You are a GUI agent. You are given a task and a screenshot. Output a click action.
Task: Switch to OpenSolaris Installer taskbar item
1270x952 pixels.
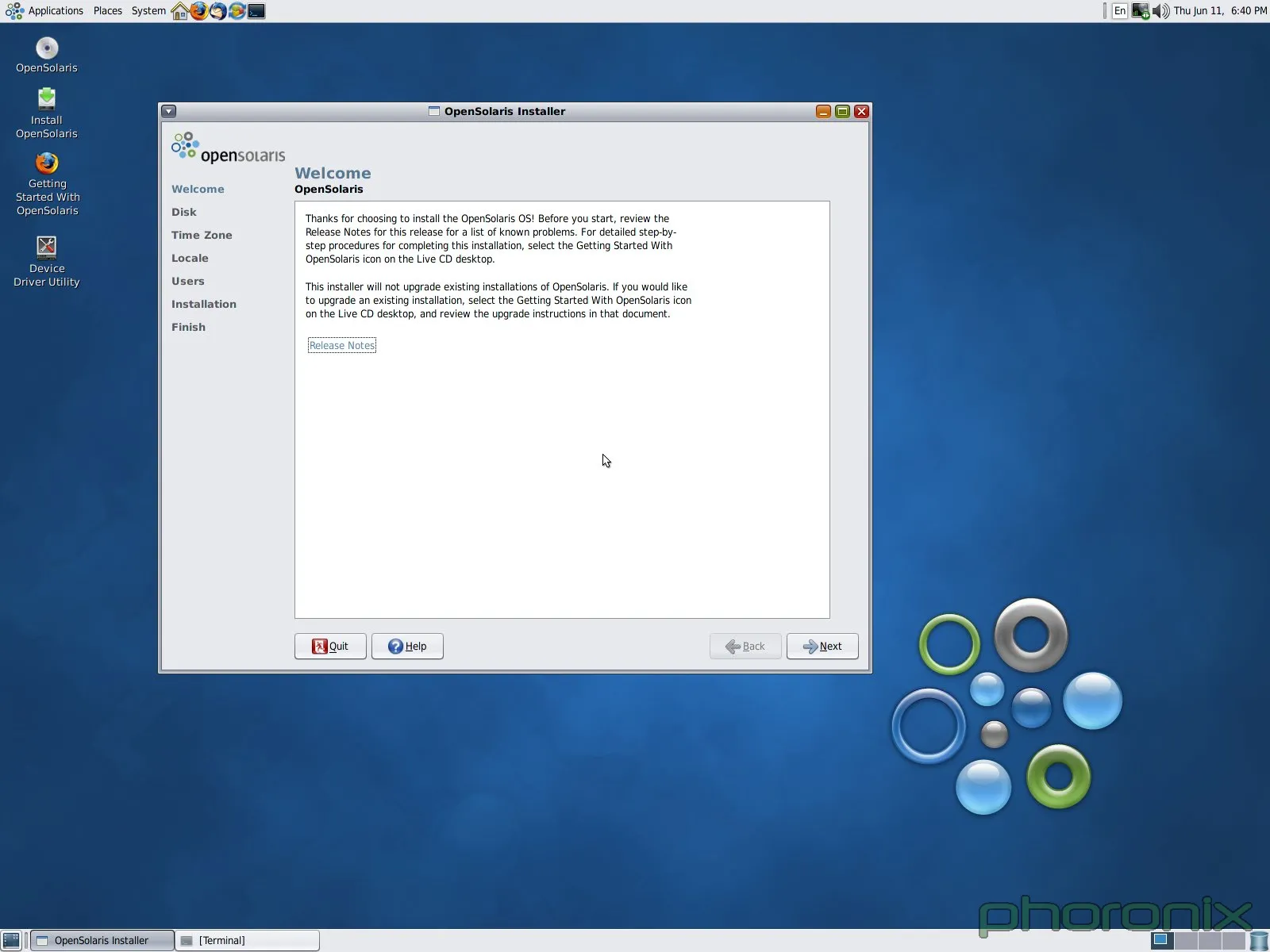pyautogui.click(x=102, y=940)
